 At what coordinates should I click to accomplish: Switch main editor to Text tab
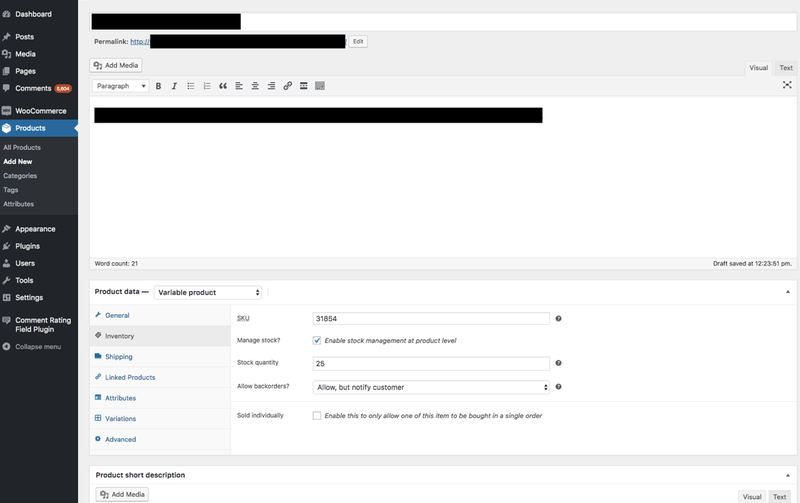tap(786, 68)
